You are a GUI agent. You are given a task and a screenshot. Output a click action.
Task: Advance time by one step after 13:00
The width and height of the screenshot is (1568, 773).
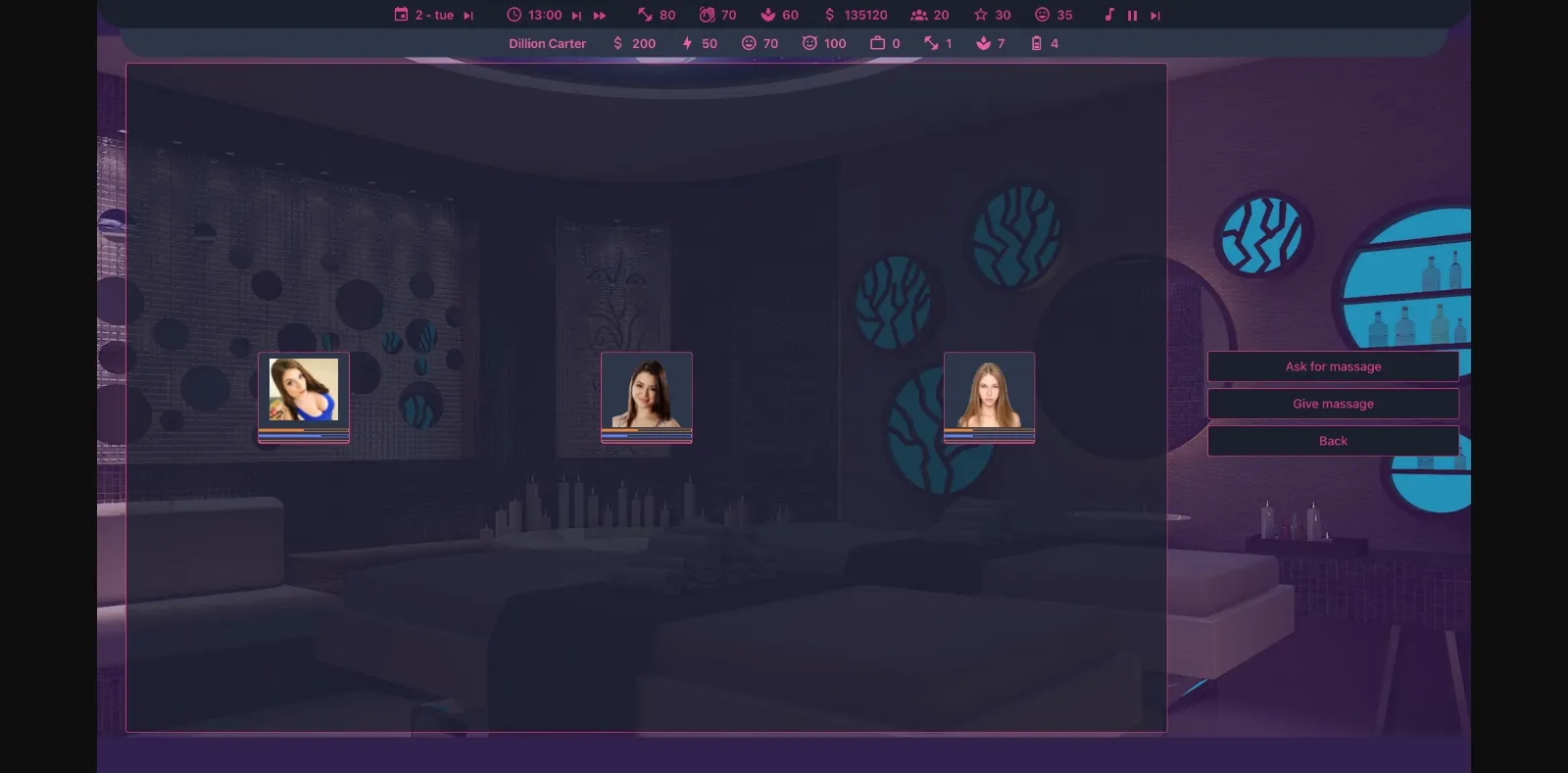coord(576,16)
